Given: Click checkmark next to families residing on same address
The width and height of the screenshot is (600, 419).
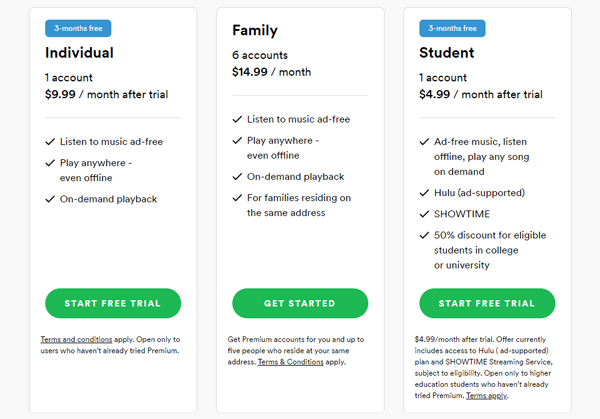Looking at the screenshot, I should [237, 198].
